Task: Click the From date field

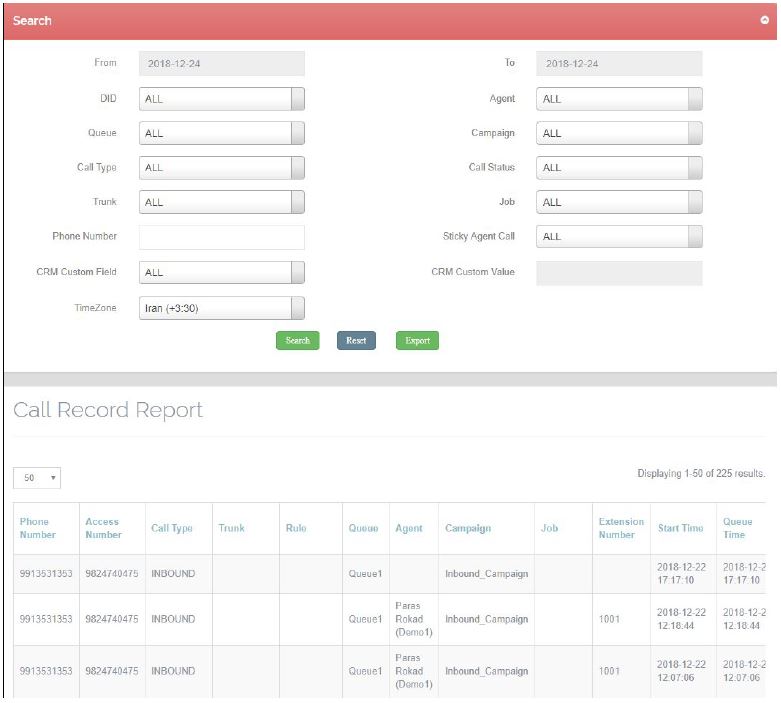Action: [x=221, y=64]
